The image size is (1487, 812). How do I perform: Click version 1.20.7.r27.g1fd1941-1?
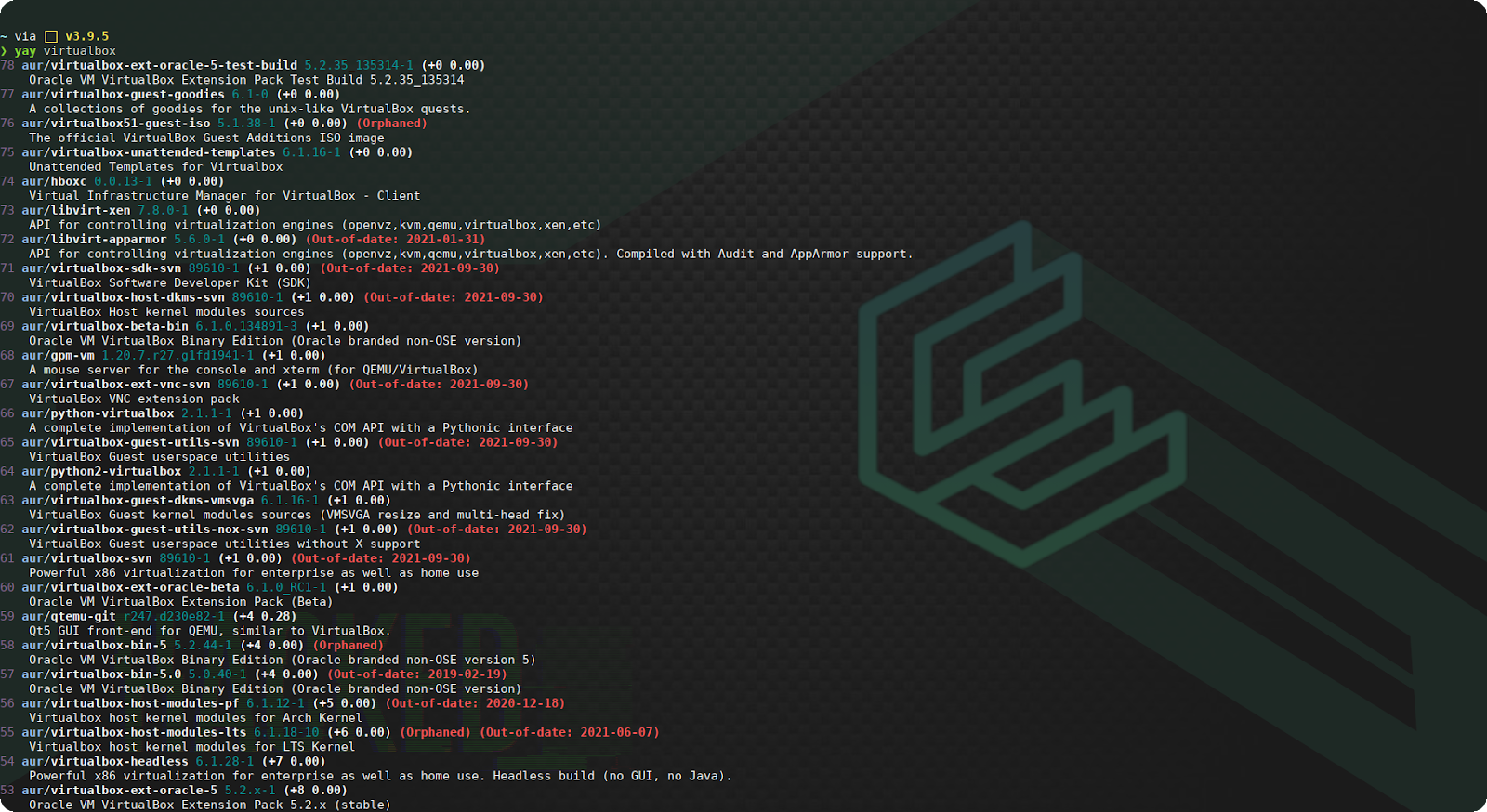[x=178, y=355]
